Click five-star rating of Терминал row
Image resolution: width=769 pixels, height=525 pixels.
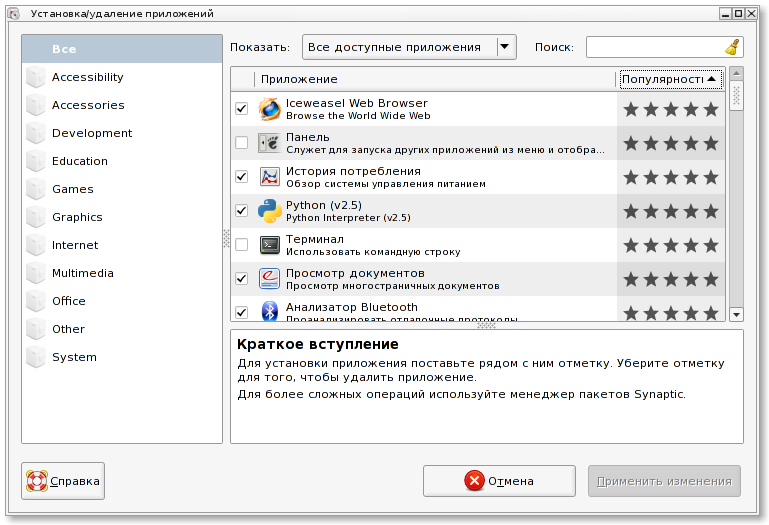(670, 245)
